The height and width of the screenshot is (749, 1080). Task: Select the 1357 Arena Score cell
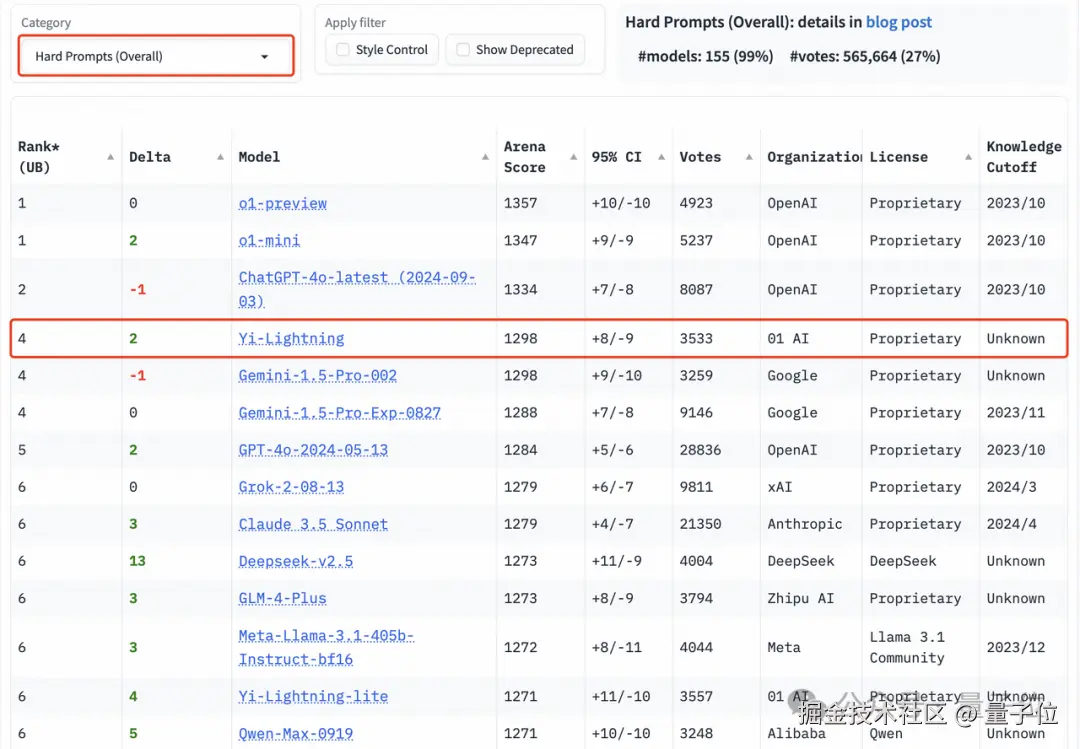[520, 203]
